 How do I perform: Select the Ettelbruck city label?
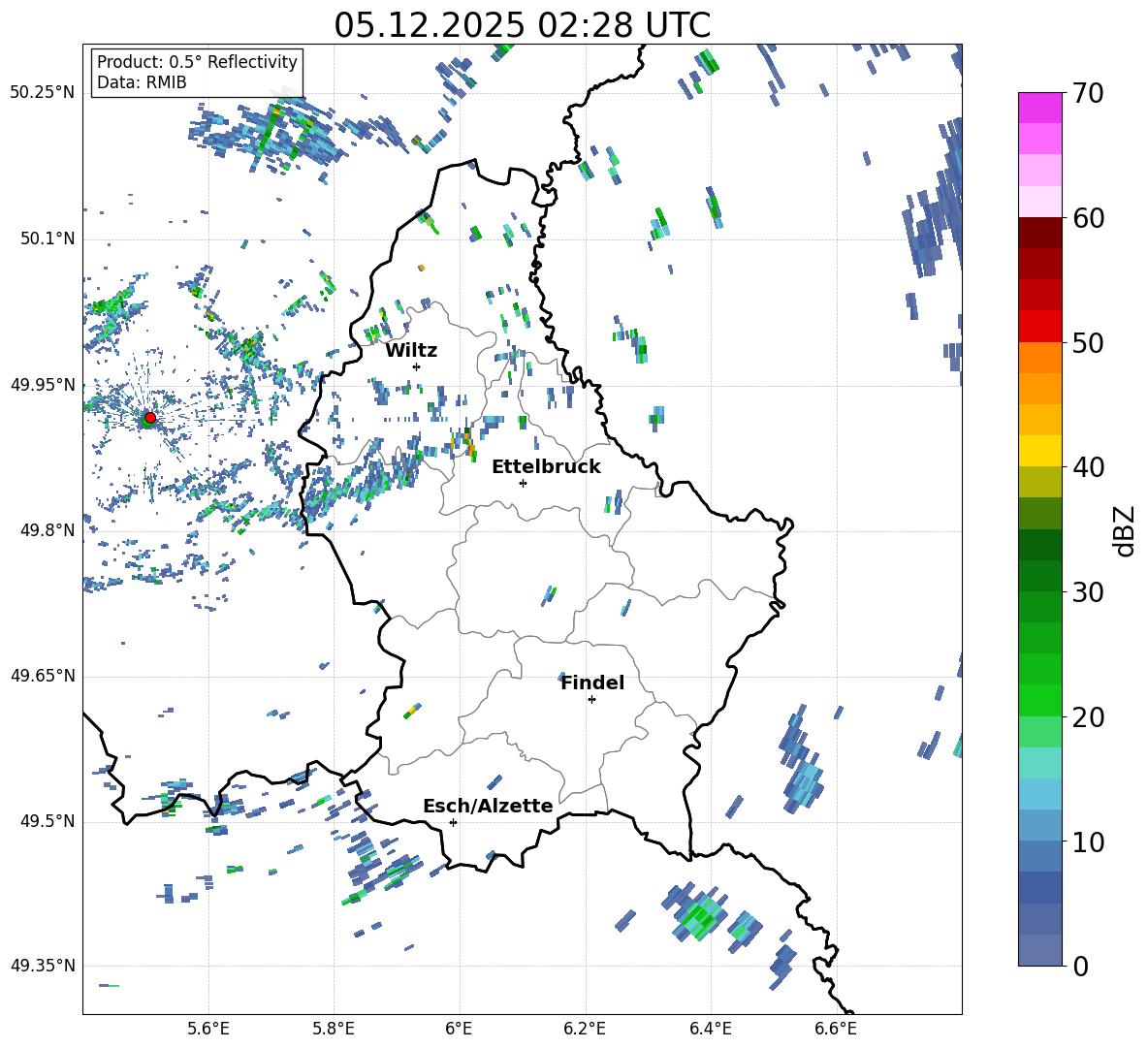point(546,466)
